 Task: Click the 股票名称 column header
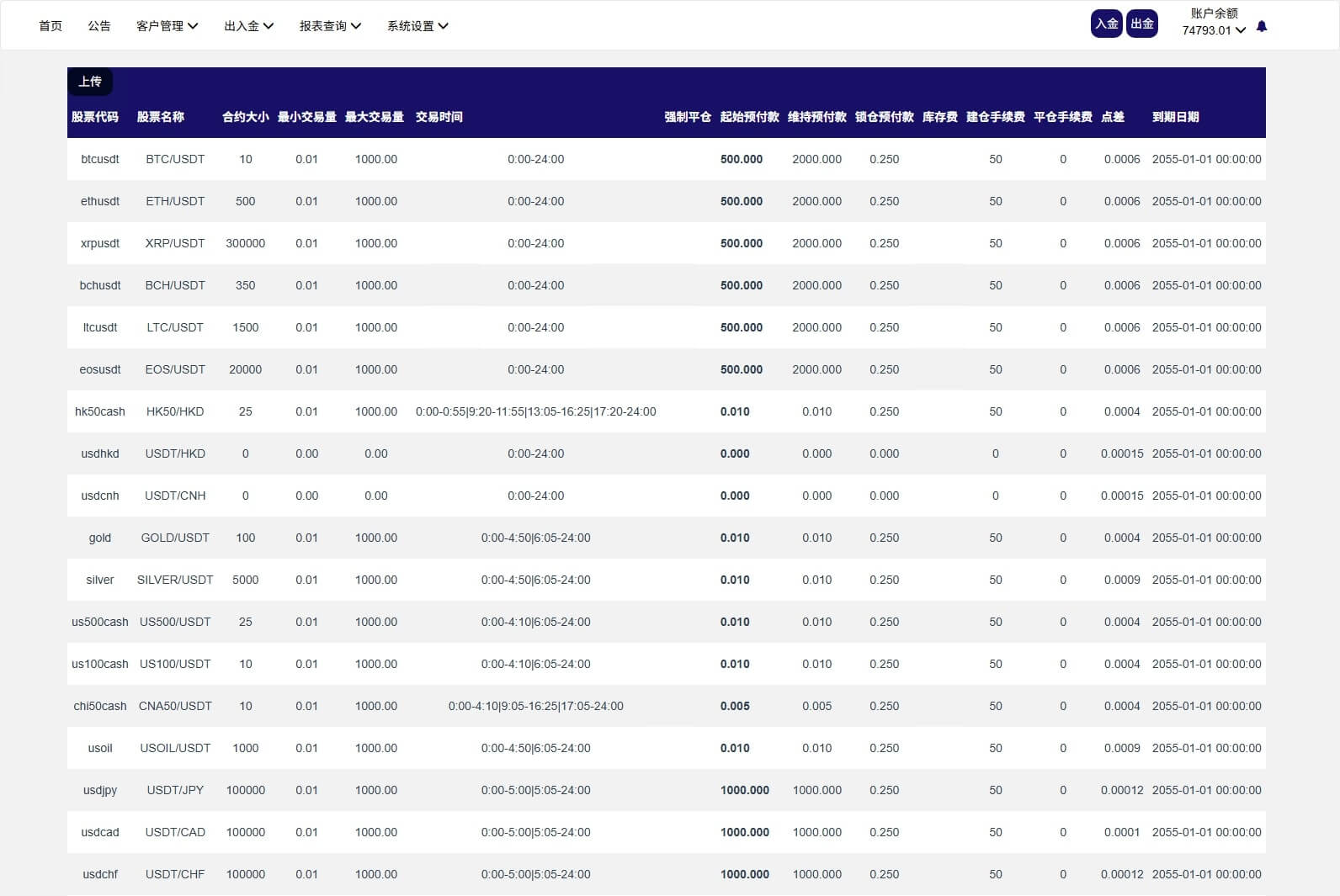coord(161,117)
